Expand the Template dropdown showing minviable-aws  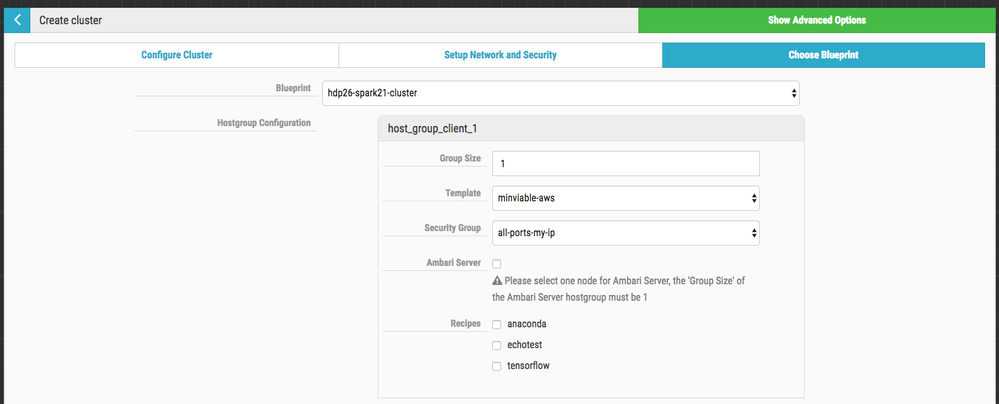pos(625,198)
